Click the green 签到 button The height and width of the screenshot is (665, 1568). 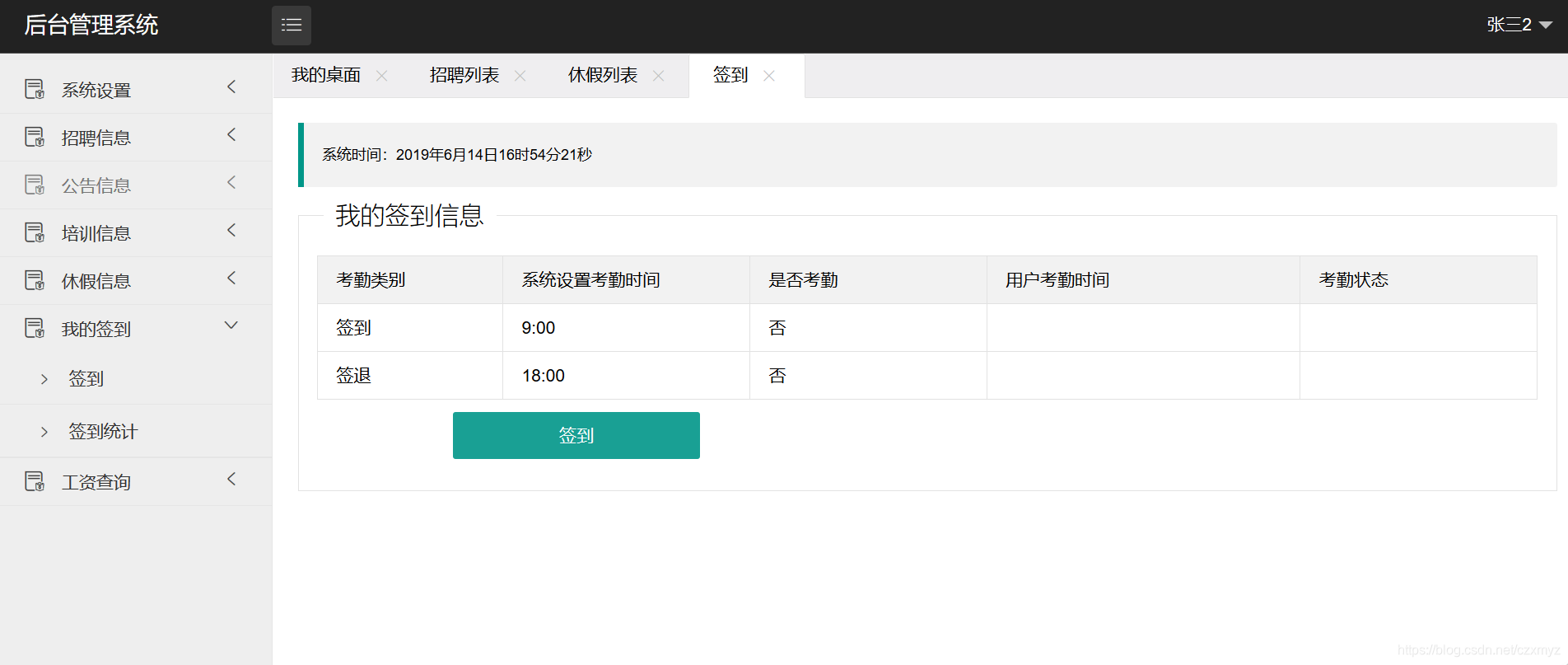pyautogui.click(x=576, y=435)
